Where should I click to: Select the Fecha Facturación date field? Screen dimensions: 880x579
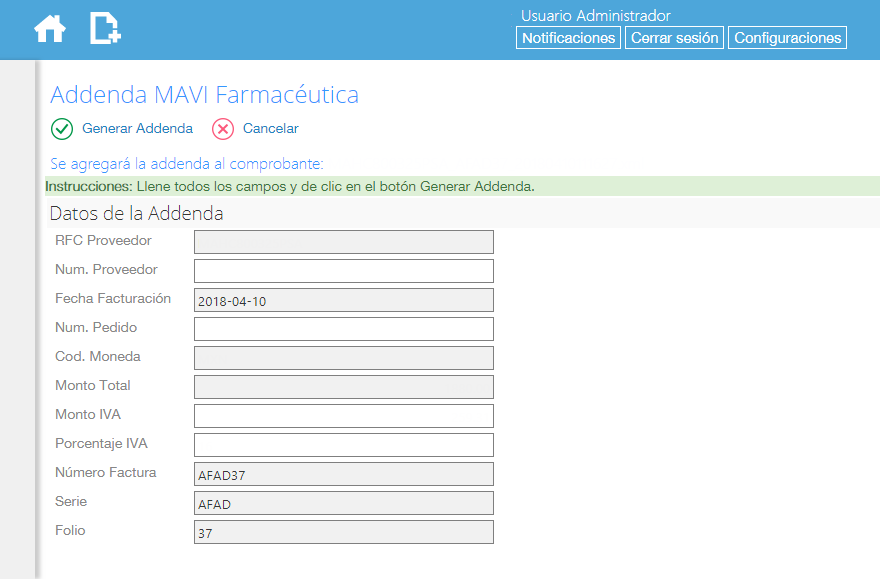tap(343, 300)
